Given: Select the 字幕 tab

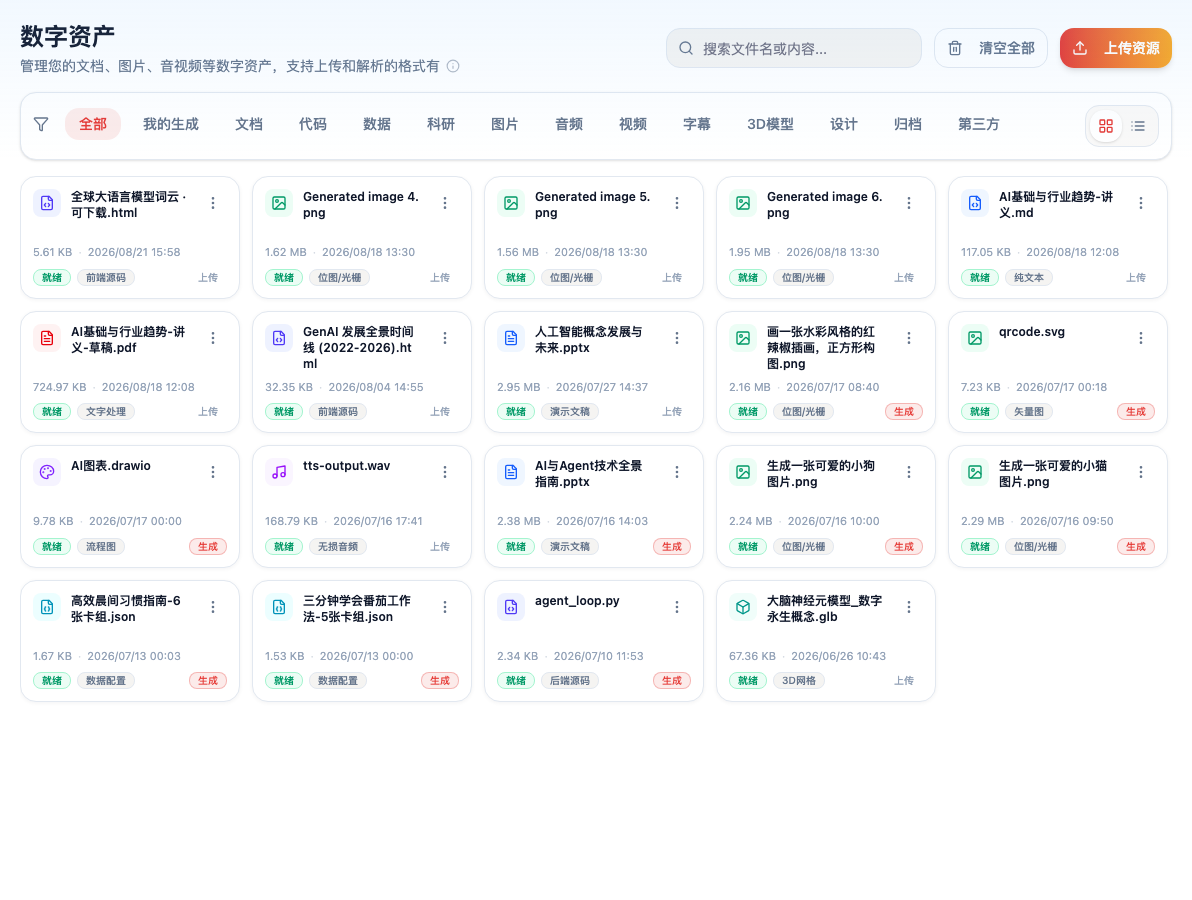Looking at the screenshot, I should click(696, 124).
